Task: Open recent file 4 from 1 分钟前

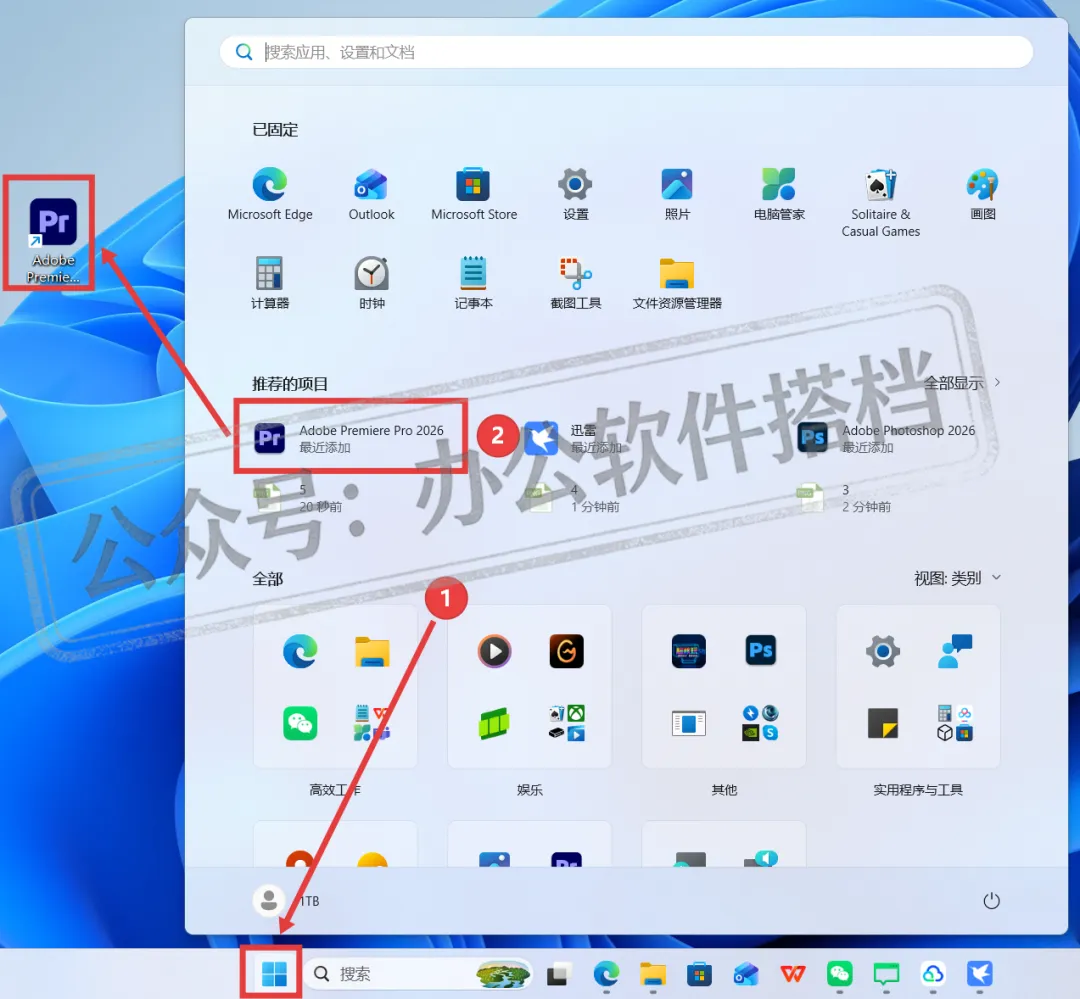Action: coord(572,498)
